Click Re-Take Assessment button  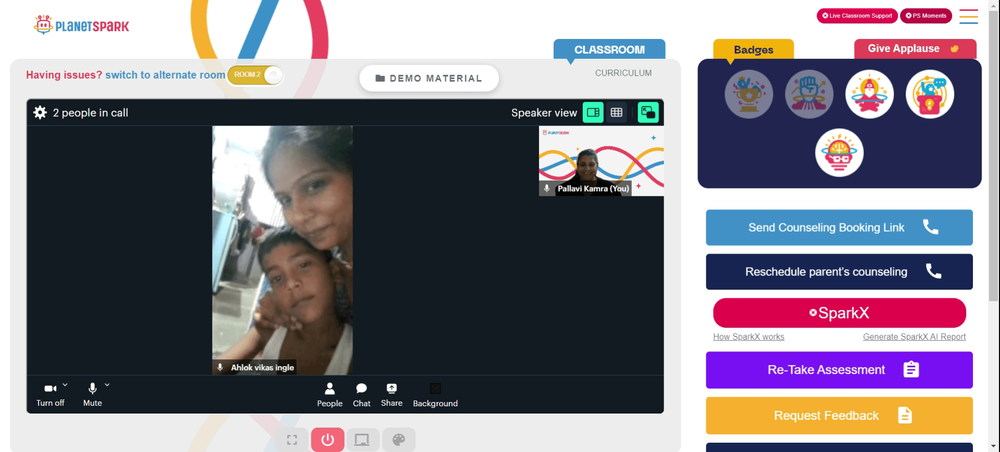(839, 370)
